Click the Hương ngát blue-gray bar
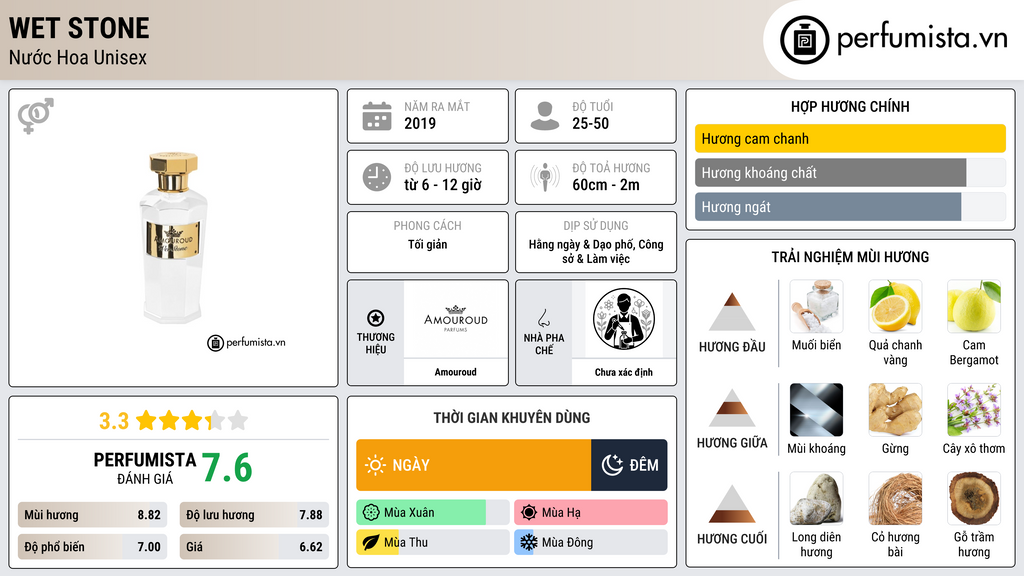The image size is (1024, 576). [850, 206]
